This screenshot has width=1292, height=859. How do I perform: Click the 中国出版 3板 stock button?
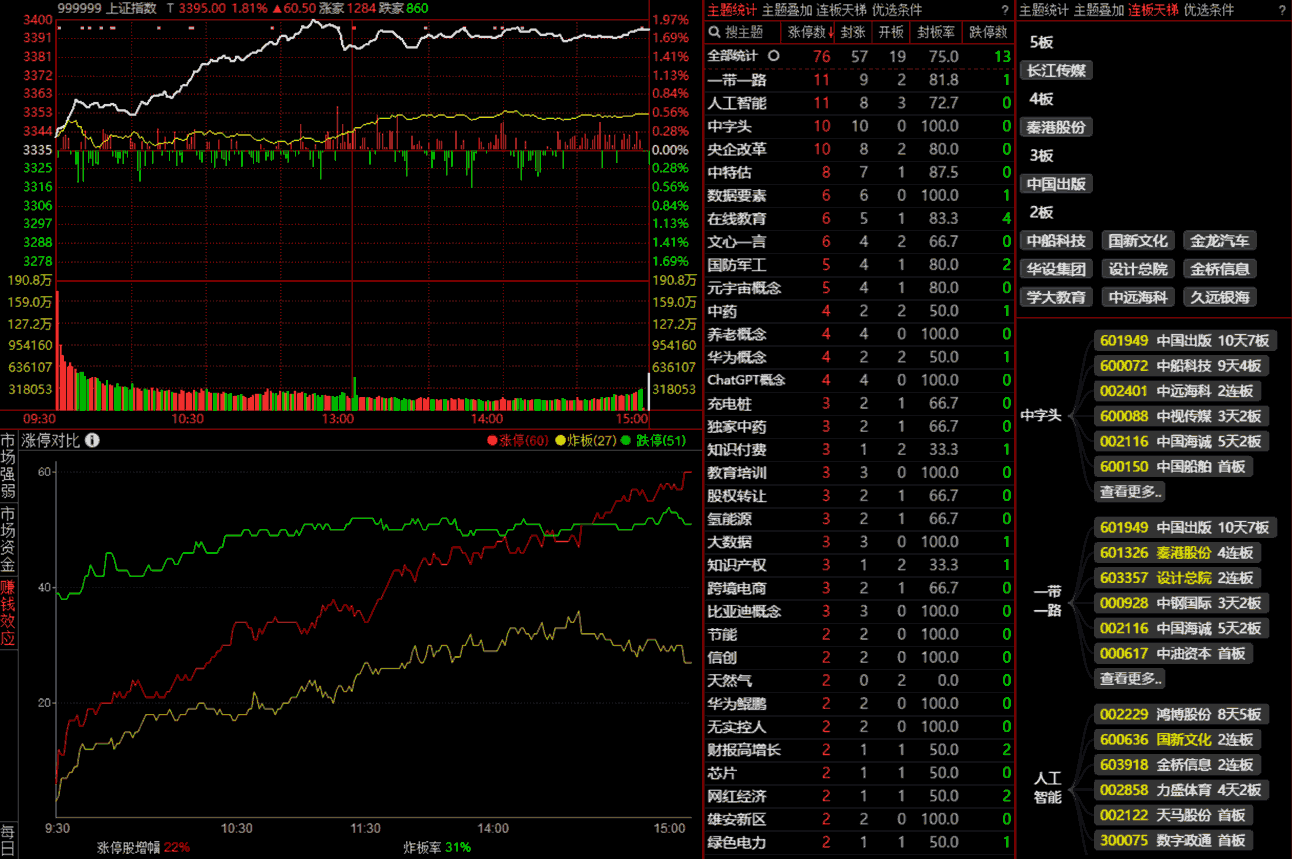pos(1057,184)
